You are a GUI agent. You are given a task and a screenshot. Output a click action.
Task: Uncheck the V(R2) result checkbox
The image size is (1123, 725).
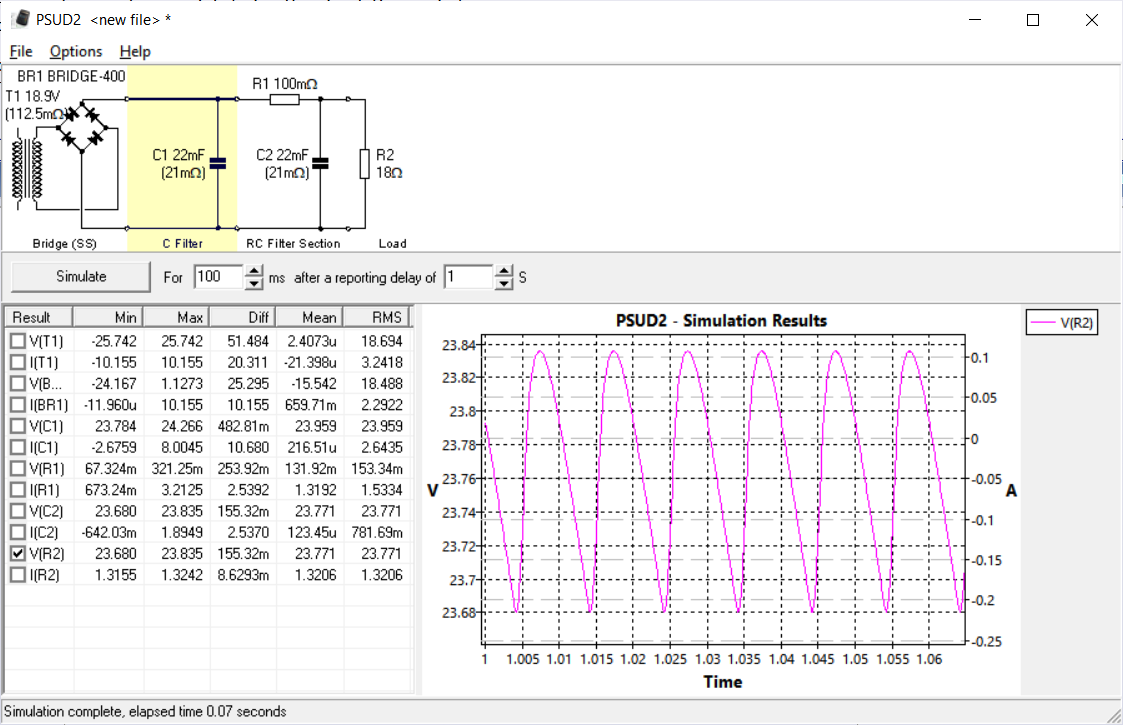click(18, 554)
